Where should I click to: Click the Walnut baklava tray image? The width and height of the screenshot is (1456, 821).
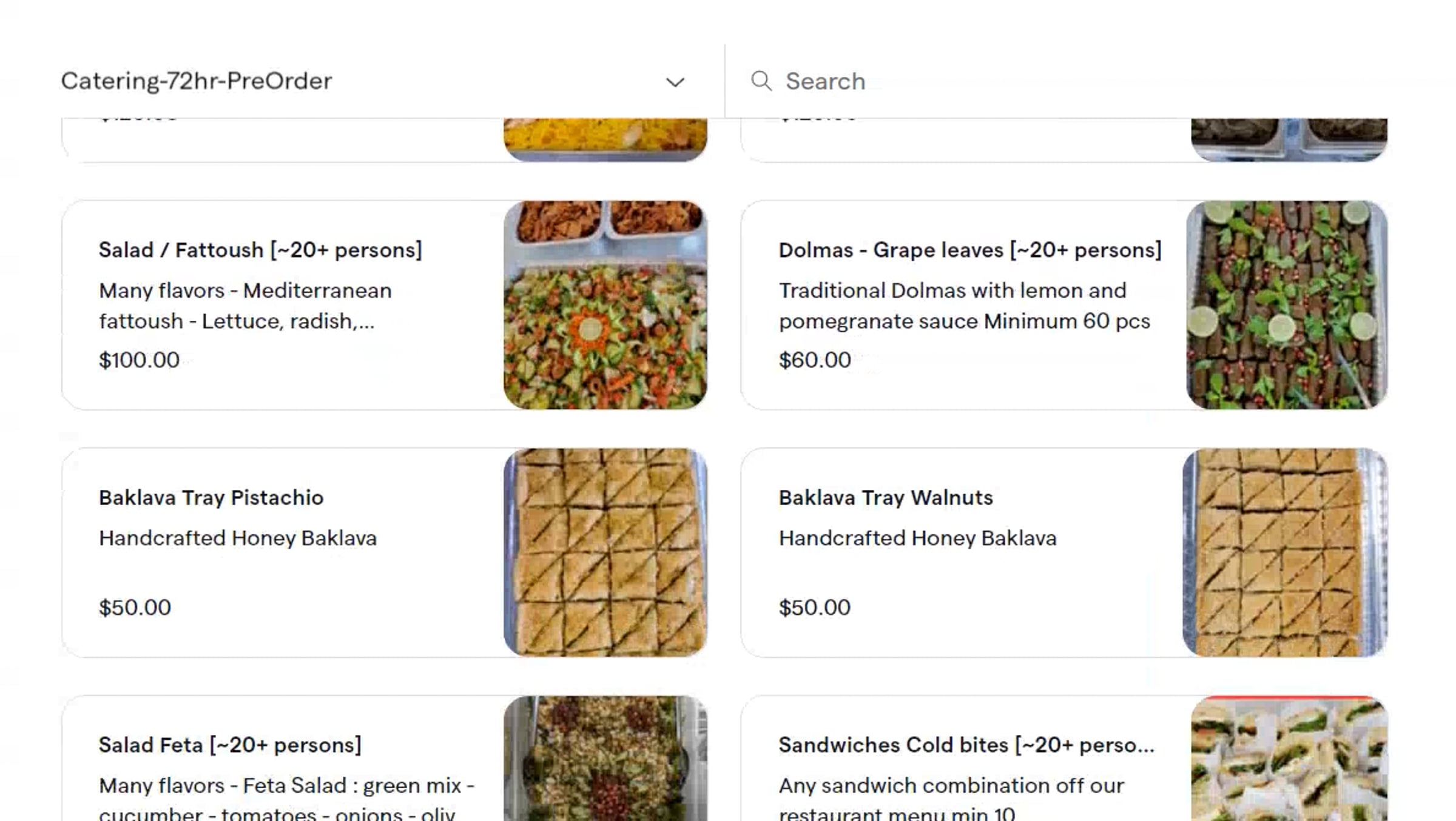click(x=1285, y=552)
